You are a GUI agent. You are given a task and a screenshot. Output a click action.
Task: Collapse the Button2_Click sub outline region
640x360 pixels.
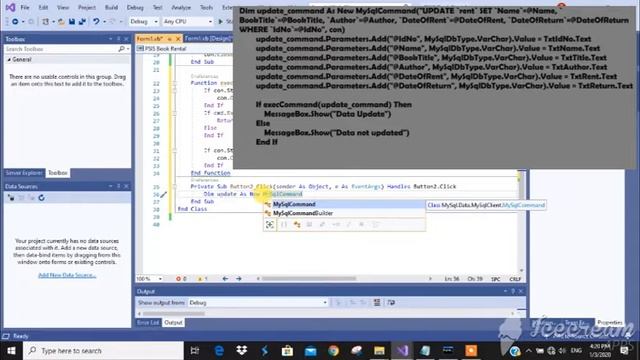[175, 187]
